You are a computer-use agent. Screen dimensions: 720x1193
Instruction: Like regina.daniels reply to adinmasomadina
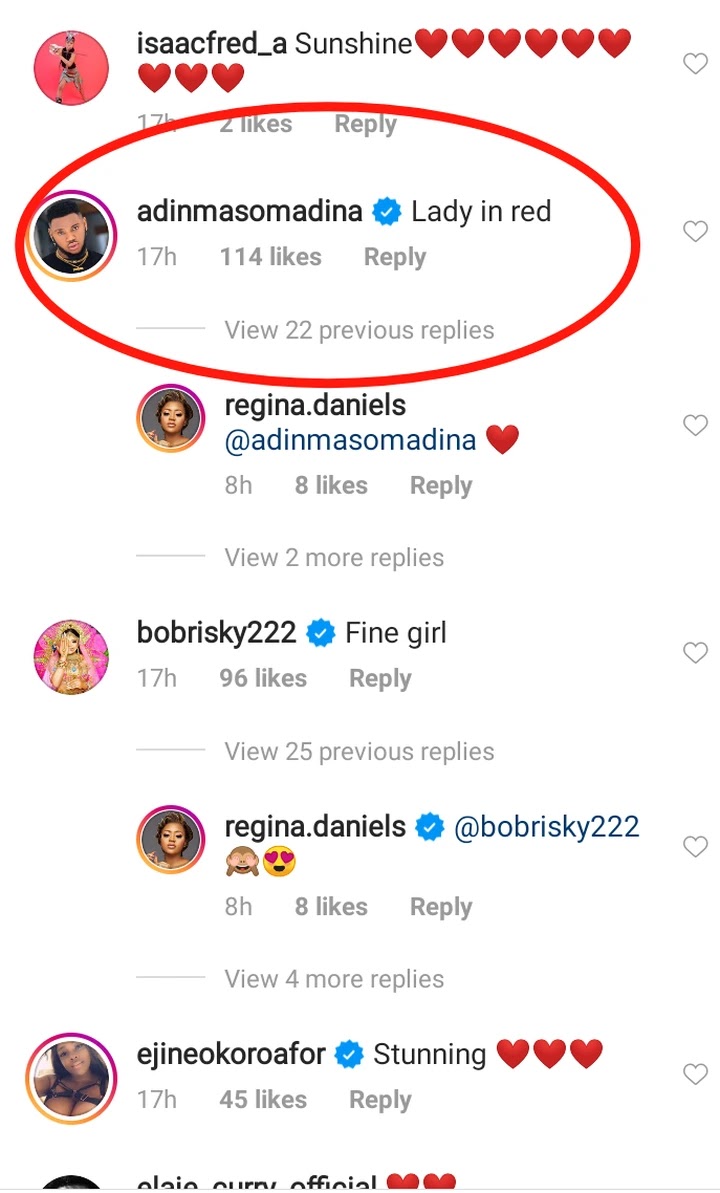coord(695,426)
